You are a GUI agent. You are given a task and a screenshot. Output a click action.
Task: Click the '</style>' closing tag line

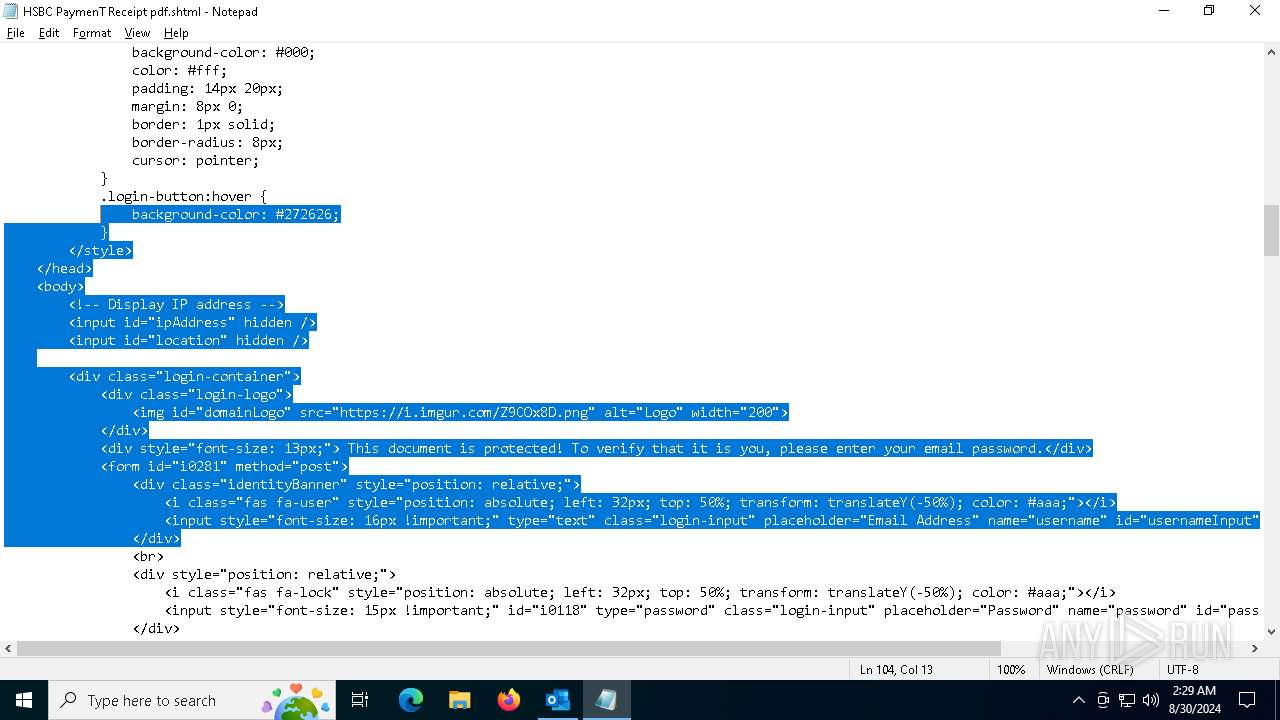click(x=100, y=250)
